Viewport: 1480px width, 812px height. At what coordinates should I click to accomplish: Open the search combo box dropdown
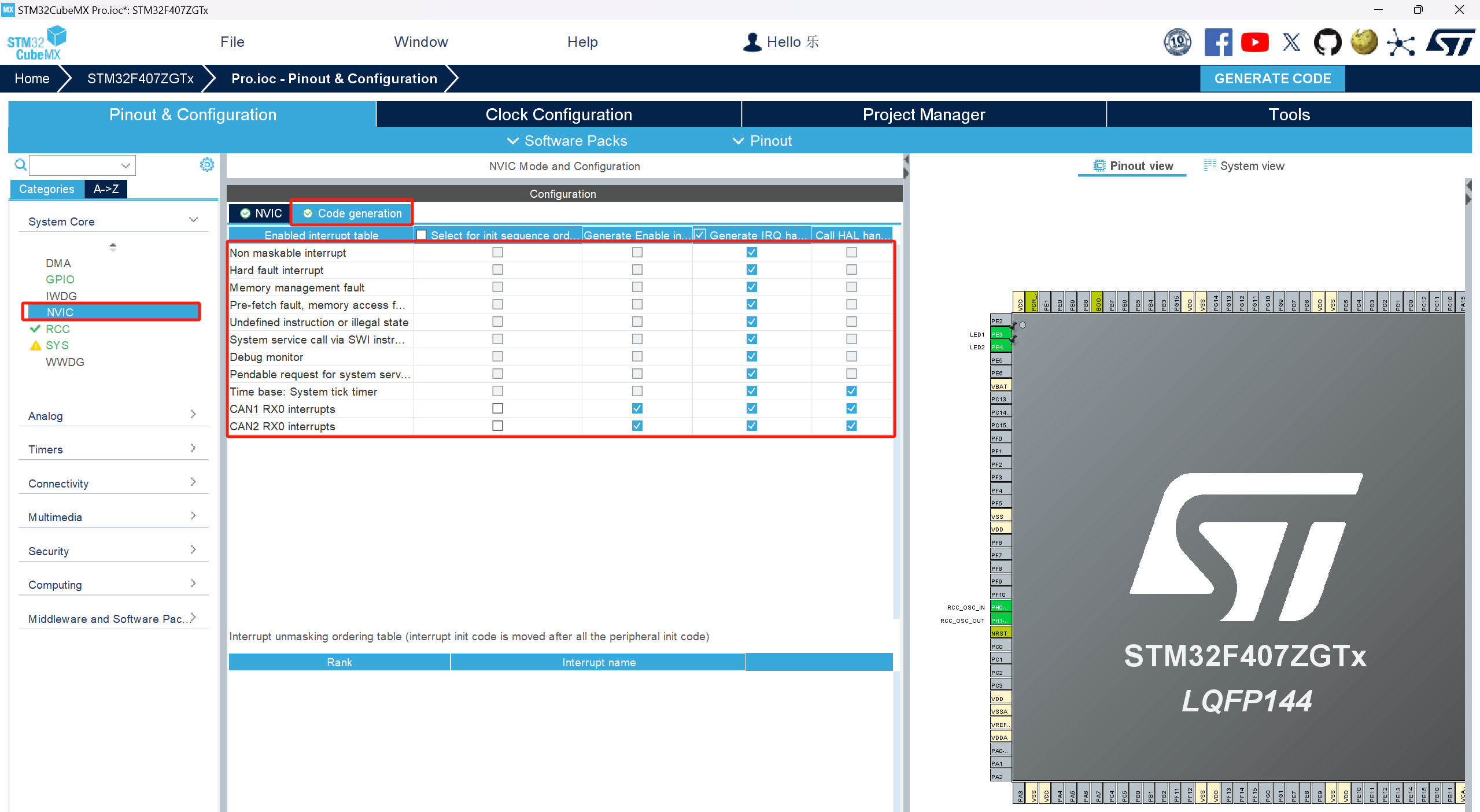[126, 165]
